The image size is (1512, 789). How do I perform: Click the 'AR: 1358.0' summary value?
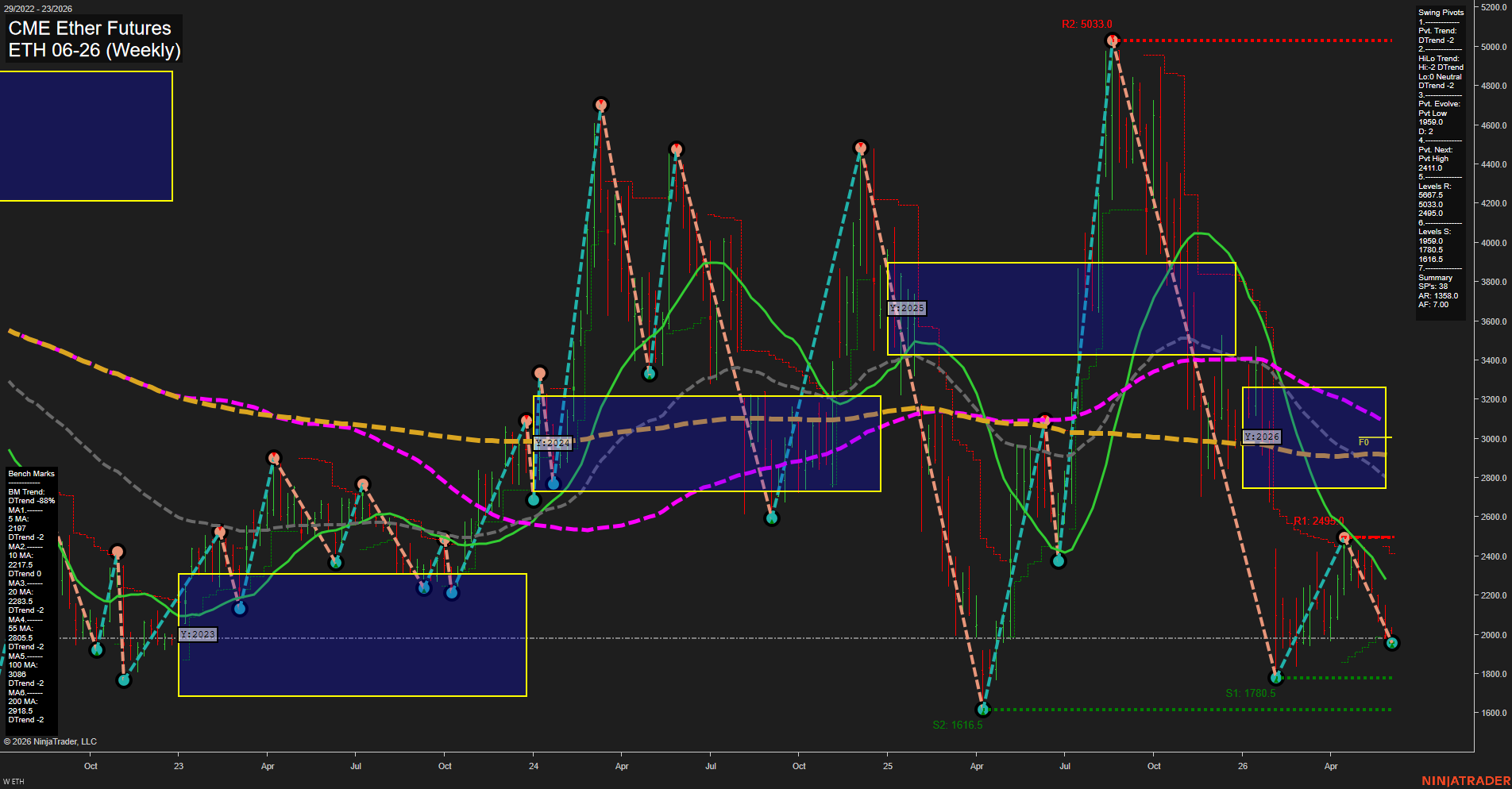(x=1438, y=296)
